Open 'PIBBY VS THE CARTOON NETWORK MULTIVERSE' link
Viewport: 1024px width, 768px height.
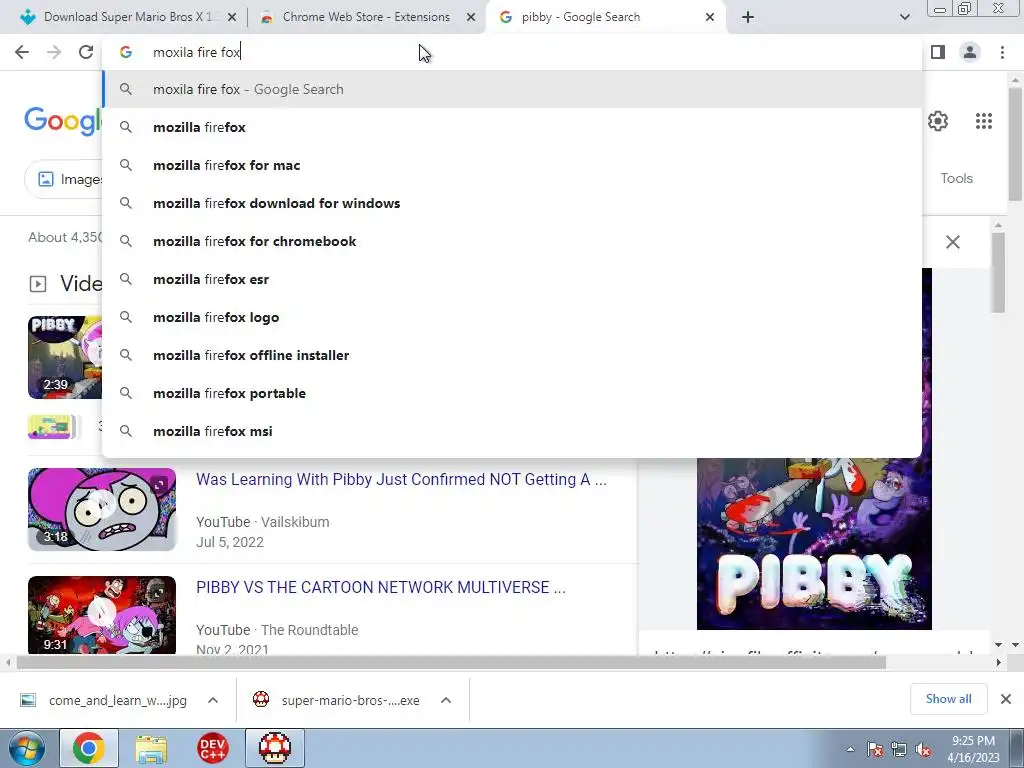[x=381, y=587]
